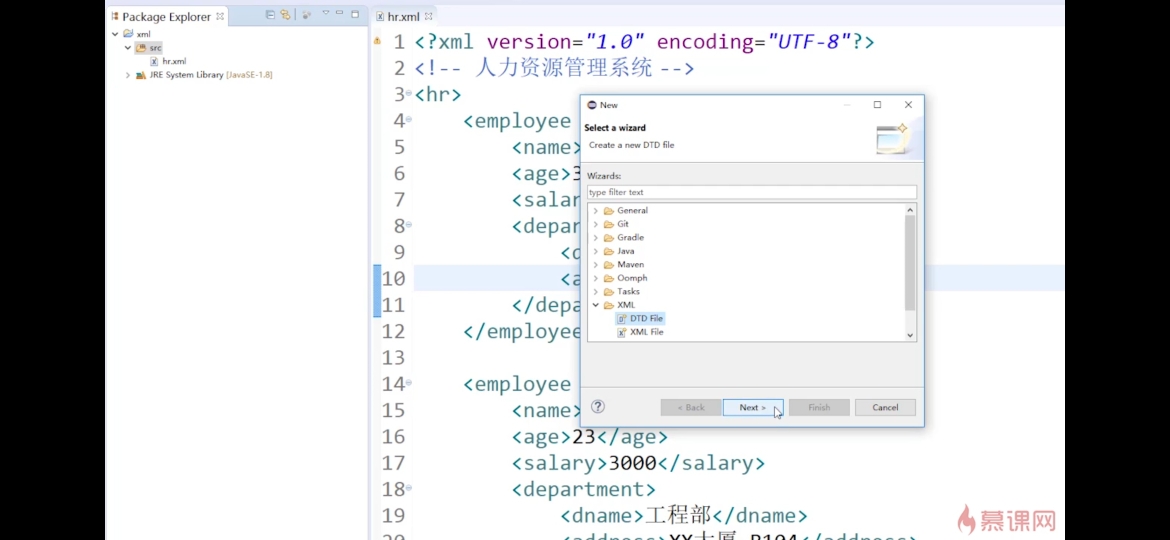1170x540 pixels.
Task: Close the hr.xml editor tab
Action: [428, 16]
